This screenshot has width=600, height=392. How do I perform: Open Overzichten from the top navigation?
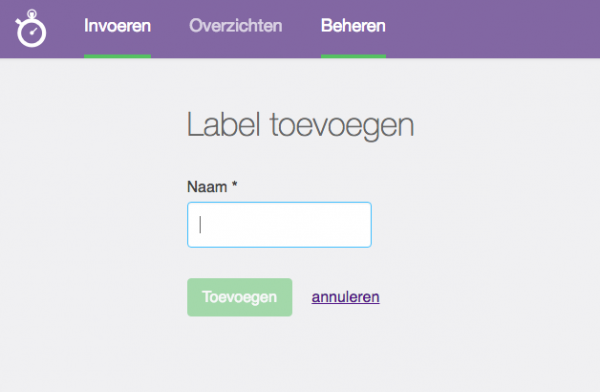click(236, 26)
